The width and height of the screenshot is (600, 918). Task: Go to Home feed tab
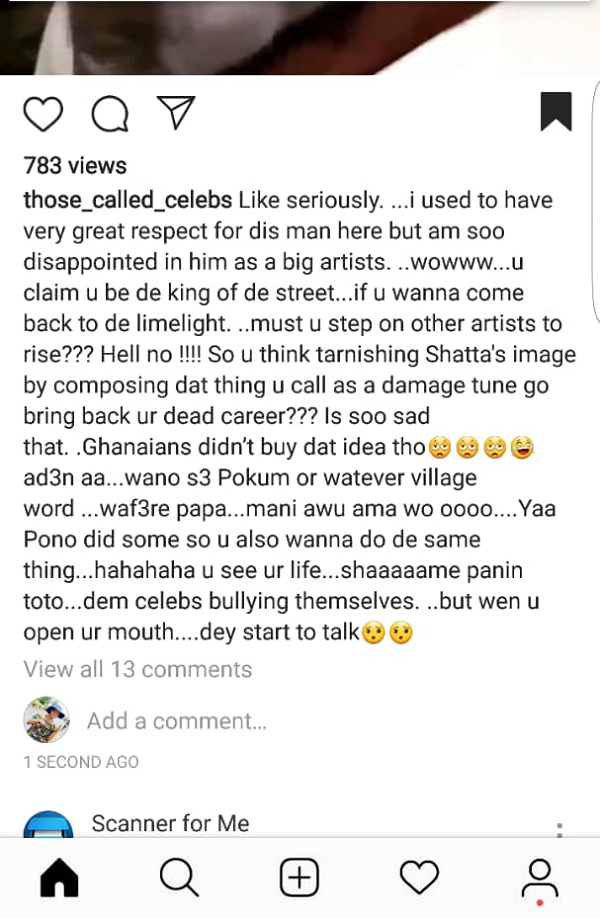[59, 878]
